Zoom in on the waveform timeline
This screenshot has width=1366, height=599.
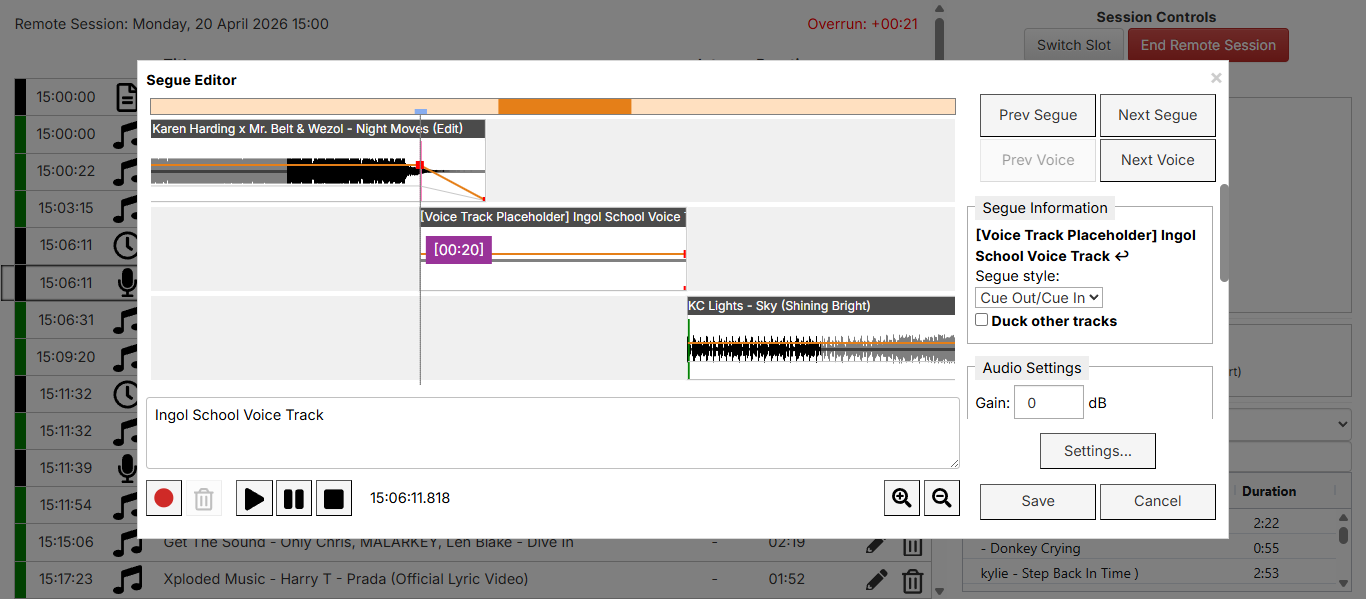pos(902,498)
